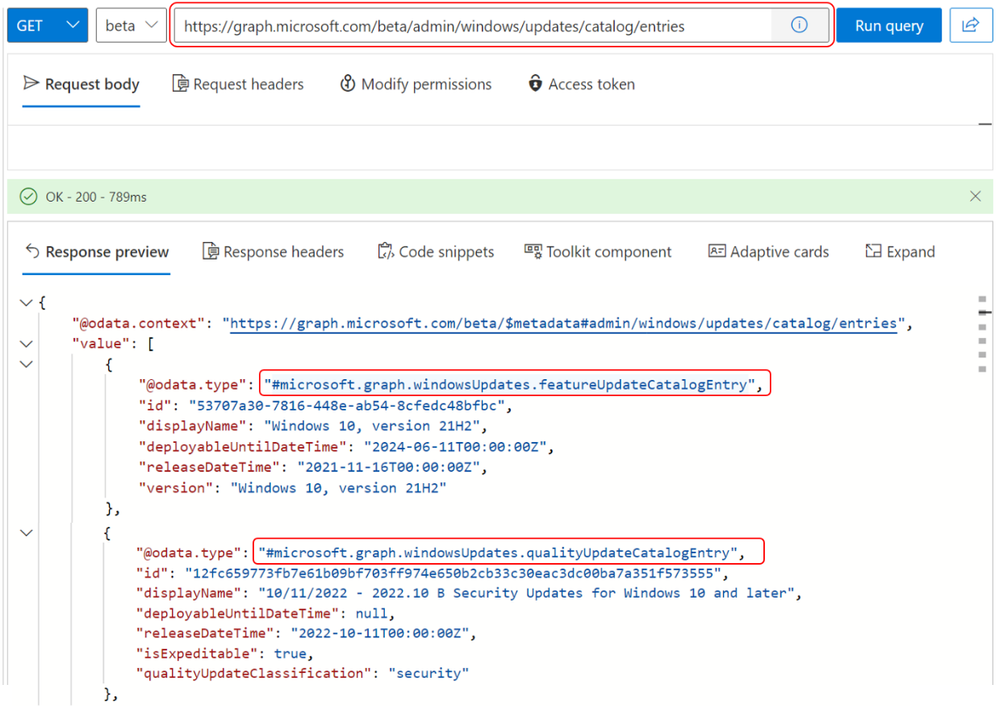Click the info icon in URL bar
Image resolution: width=999 pixels, height=713 pixels.
coord(799,25)
